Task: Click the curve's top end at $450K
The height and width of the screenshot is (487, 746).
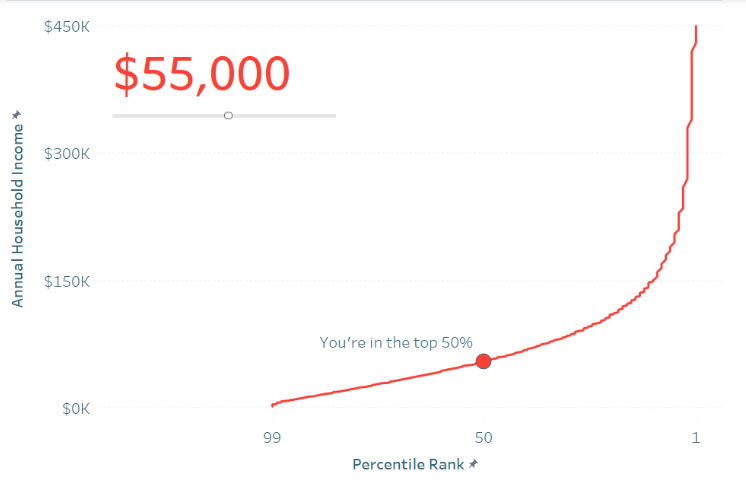Action: [x=696, y=27]
